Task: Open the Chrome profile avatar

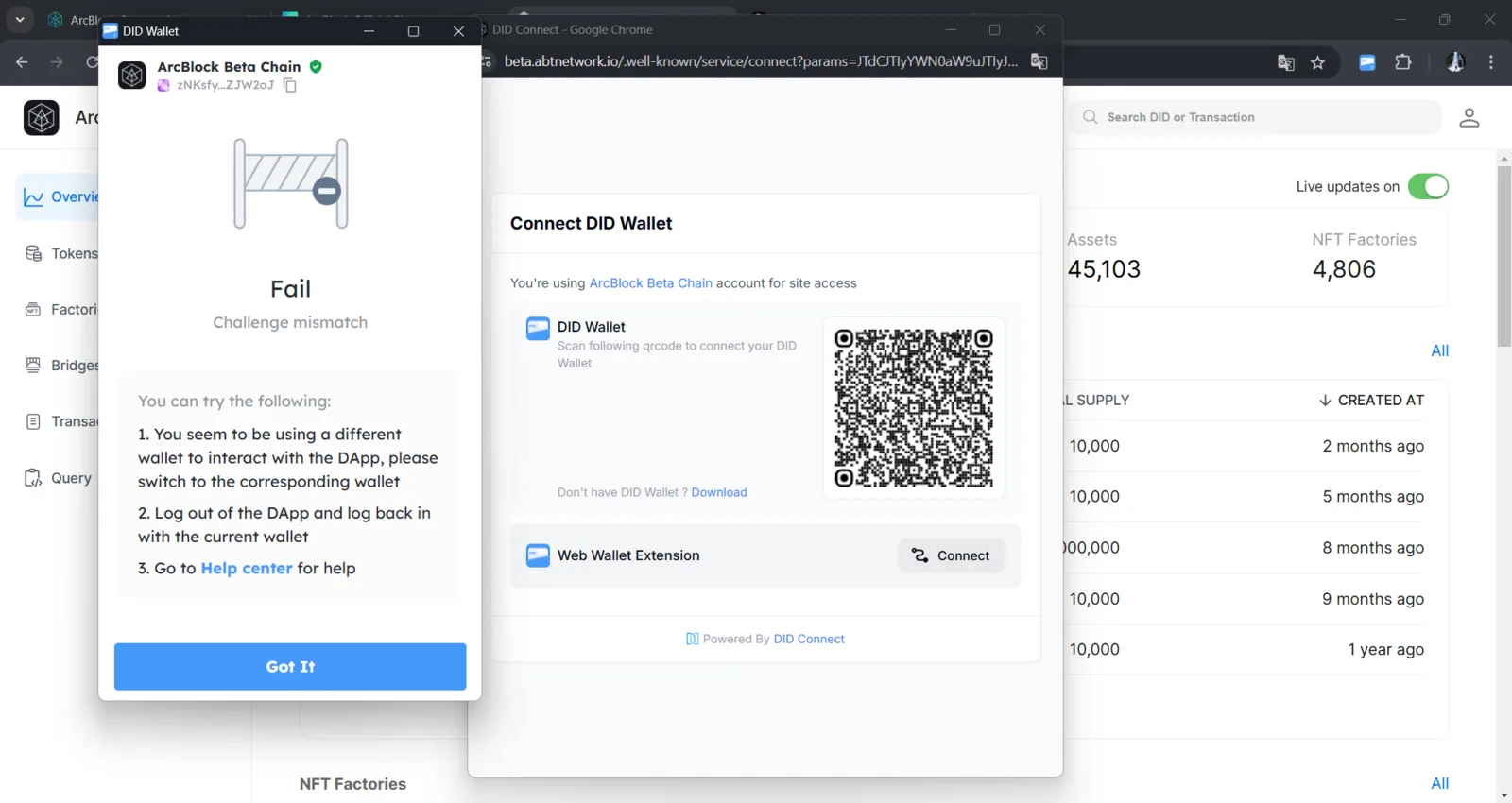Action: (x=1455, y=62)
